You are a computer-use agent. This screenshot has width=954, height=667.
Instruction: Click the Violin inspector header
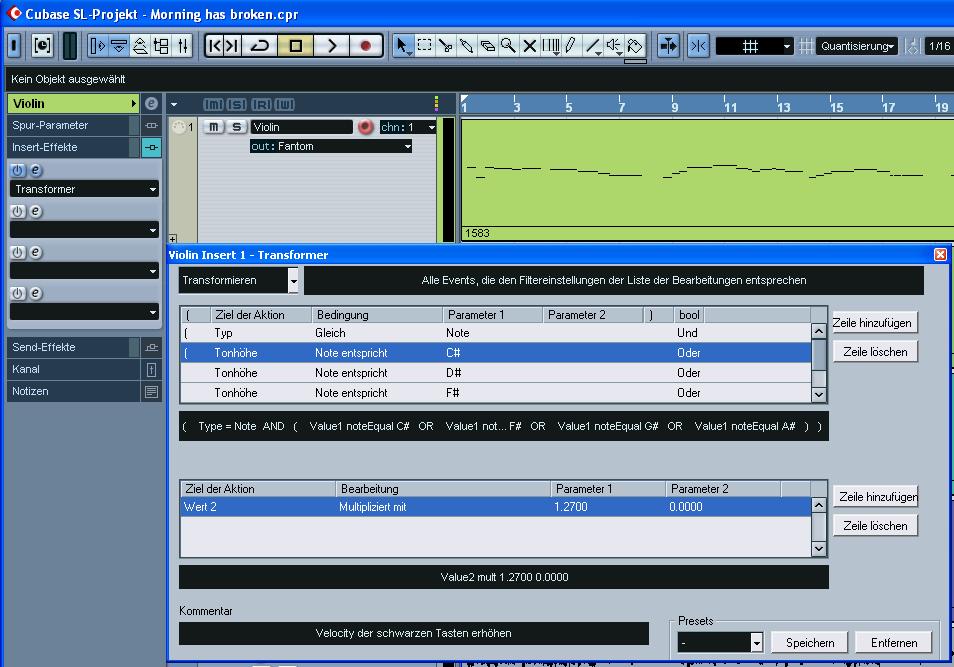73,103
